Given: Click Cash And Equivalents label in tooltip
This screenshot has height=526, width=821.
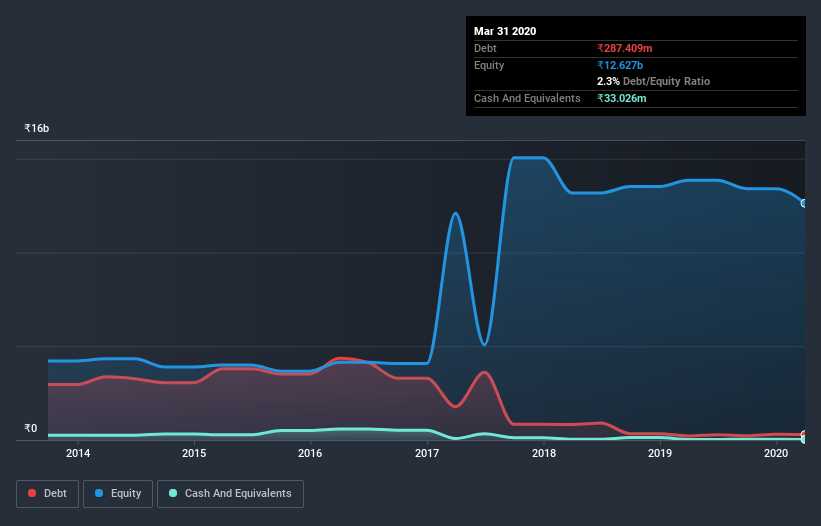Looking at the screenshot, I should point(527,98).
